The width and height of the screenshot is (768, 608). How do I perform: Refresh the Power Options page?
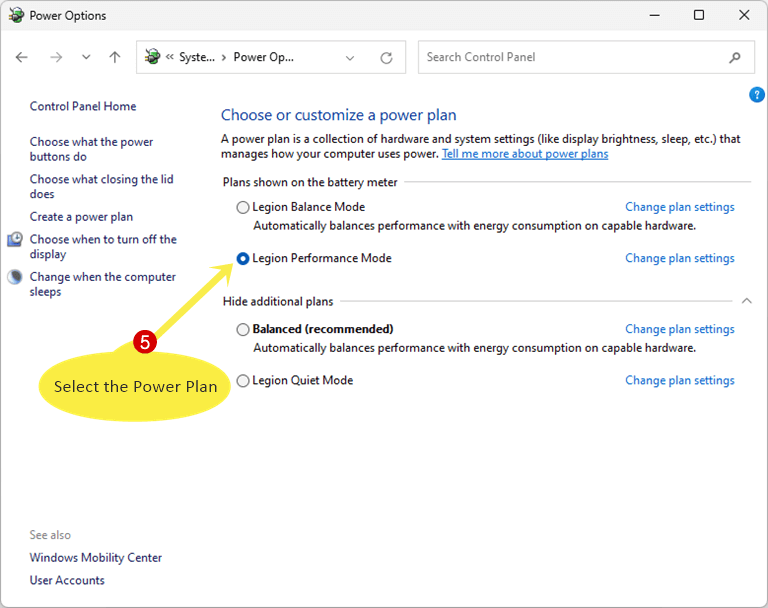386,58
